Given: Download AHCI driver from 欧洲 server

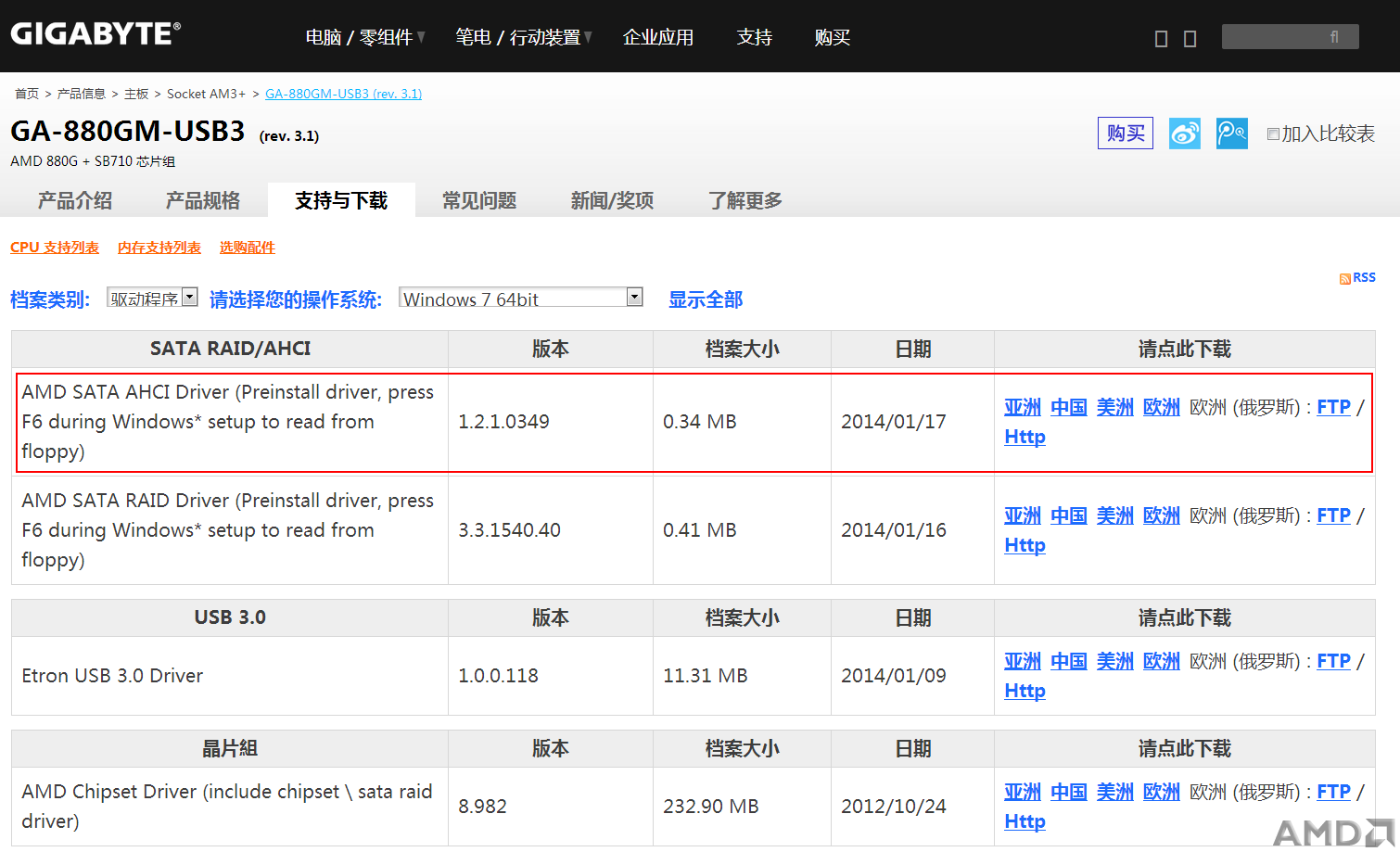Looking at the screenshot, I should (1162, 407).
